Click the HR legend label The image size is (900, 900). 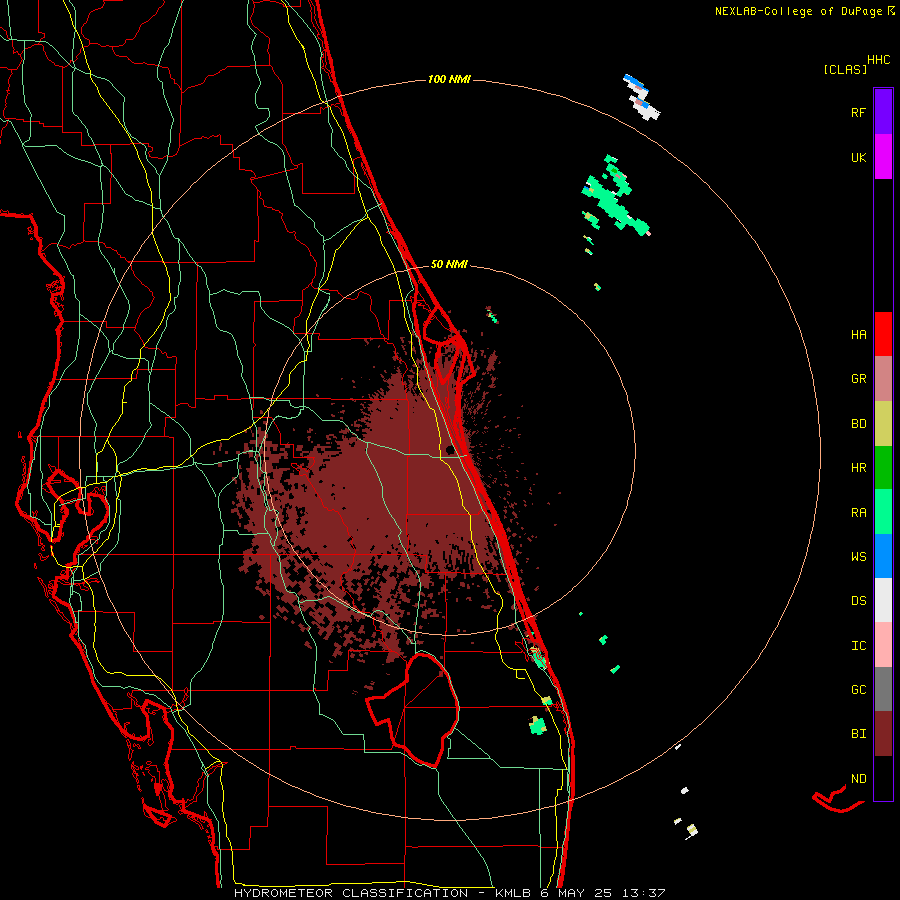pyautogui.click(x=858, y=468)
